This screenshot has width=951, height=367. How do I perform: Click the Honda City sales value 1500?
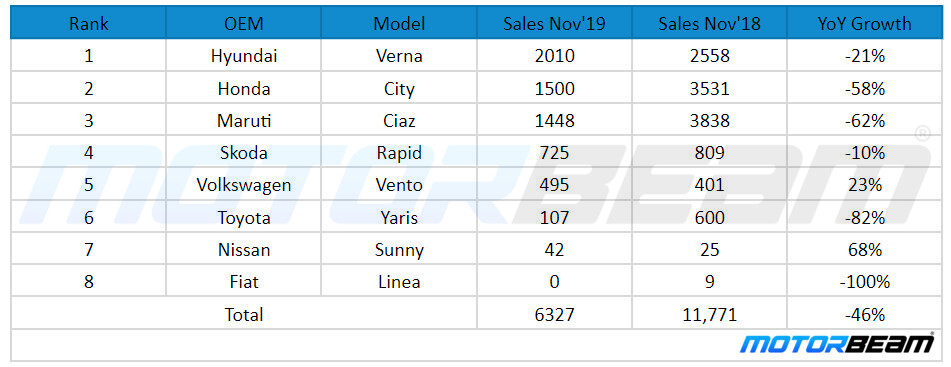(554, 89)
